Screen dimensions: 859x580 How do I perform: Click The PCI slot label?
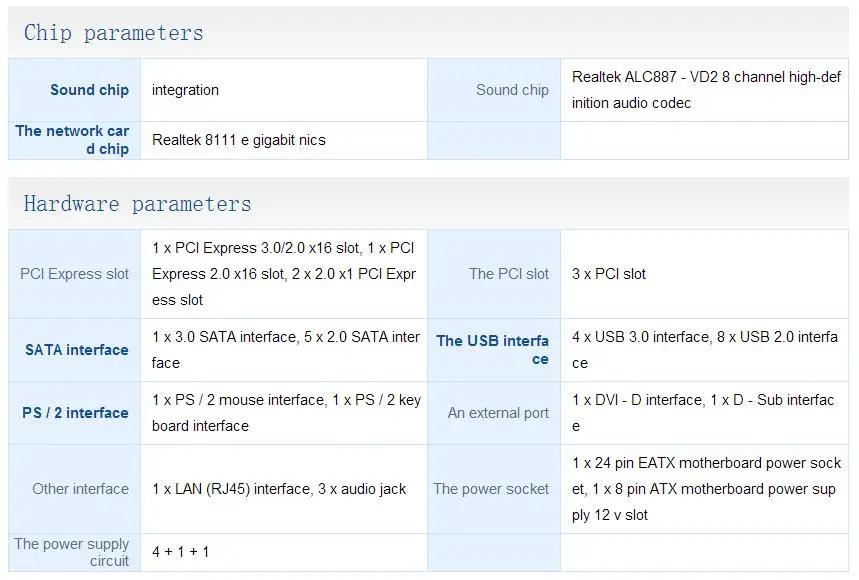[x=509, y=274]
